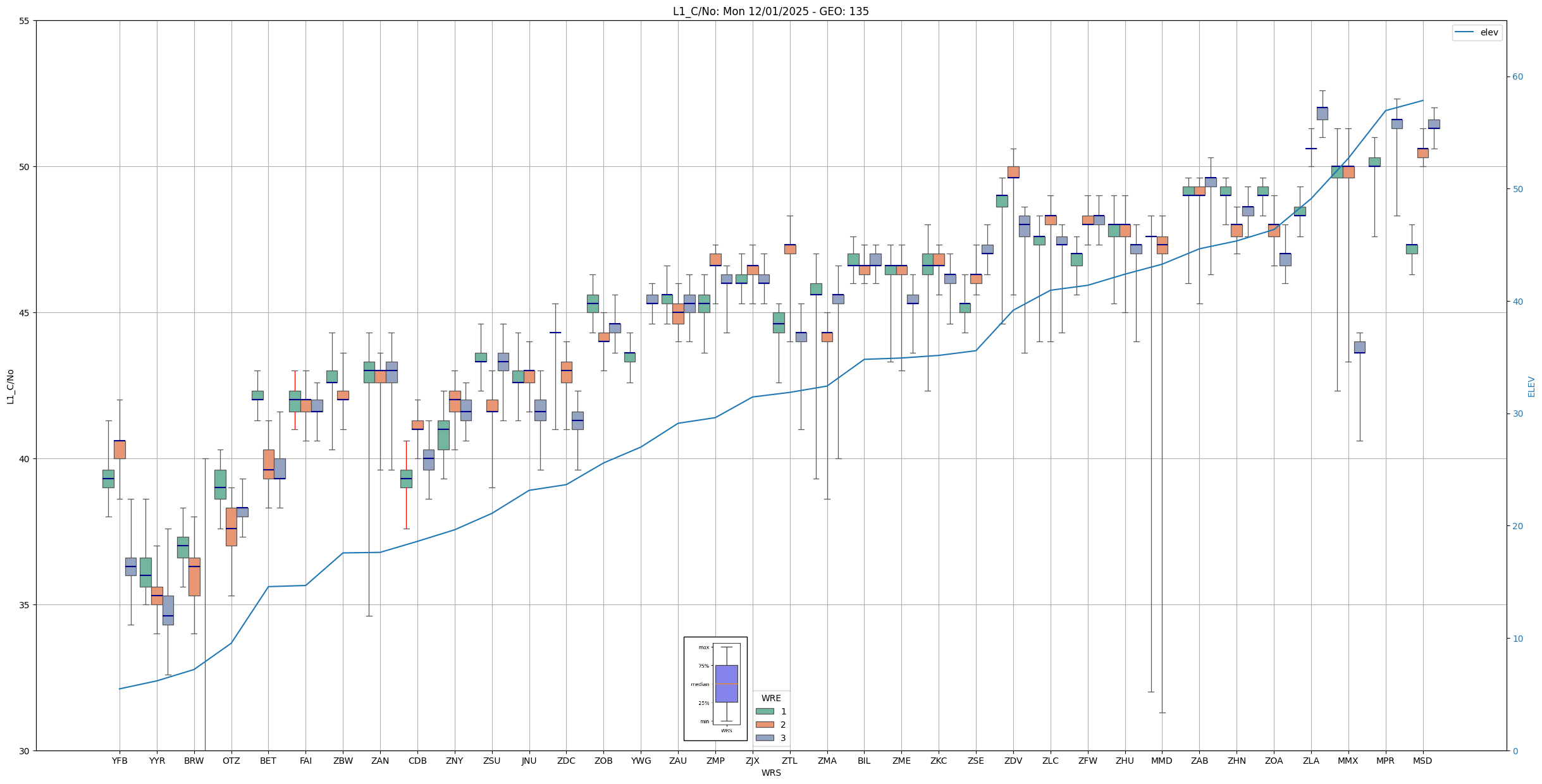This screenshot has width=1542, height=784.
Task: Click the ELEV right axis title
Action: (x=1531, y=386)
